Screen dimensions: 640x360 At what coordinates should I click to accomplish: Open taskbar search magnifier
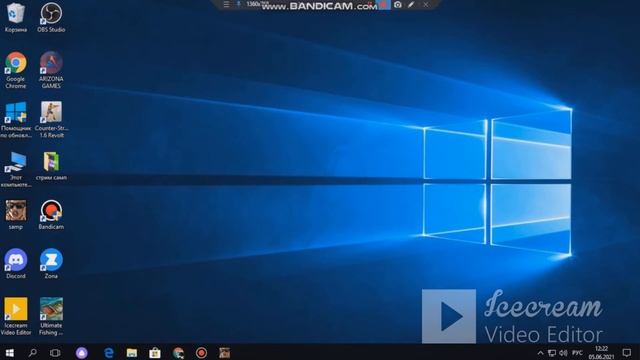click(32, 353)
